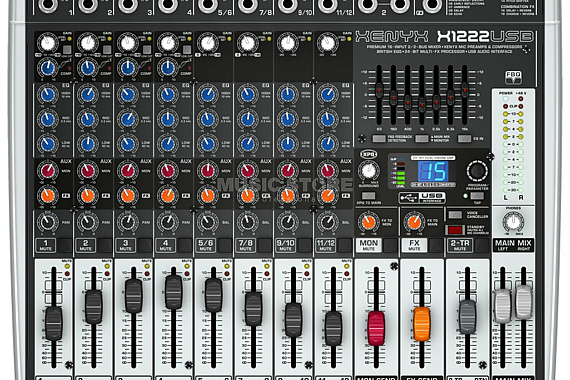
Task: Click the Tap tempo button
Action: [x=477, y=196]
